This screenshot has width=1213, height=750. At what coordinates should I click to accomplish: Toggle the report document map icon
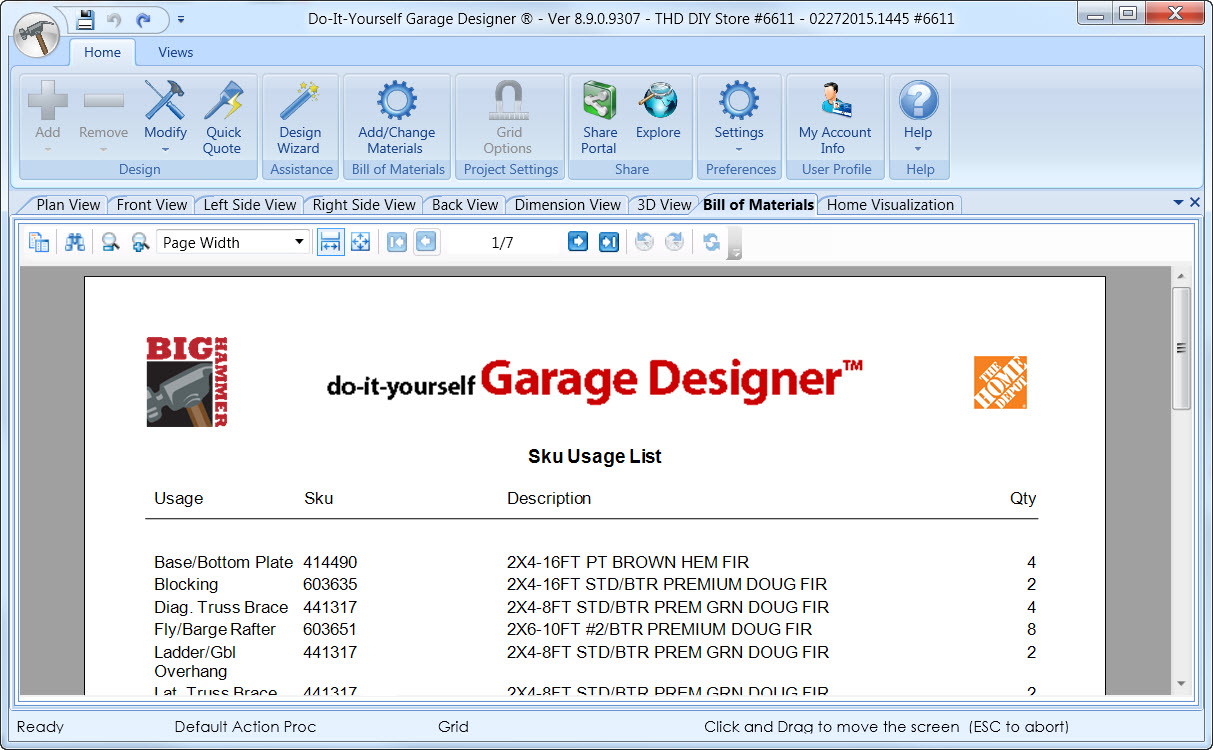point(39,242)
